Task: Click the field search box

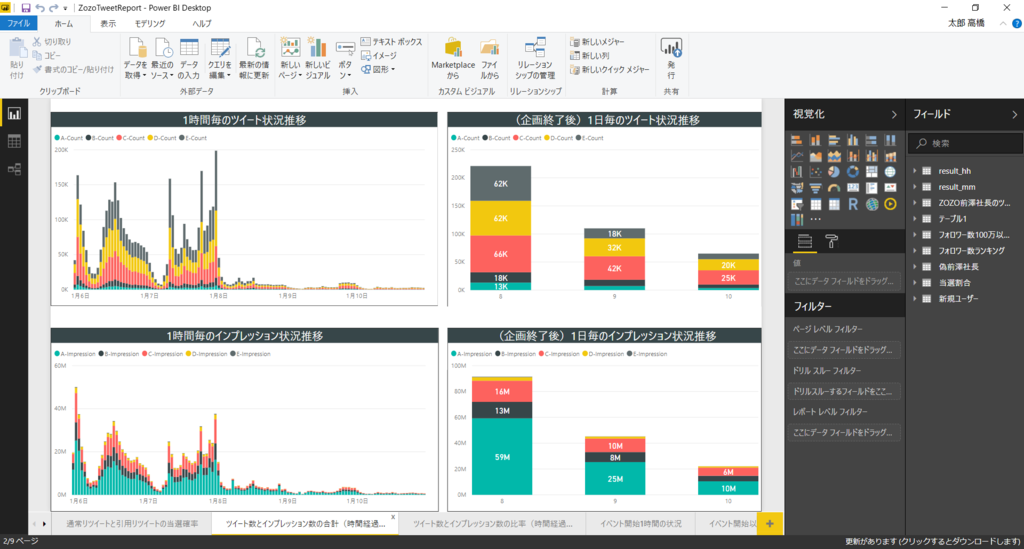Action: pos(967,143)
